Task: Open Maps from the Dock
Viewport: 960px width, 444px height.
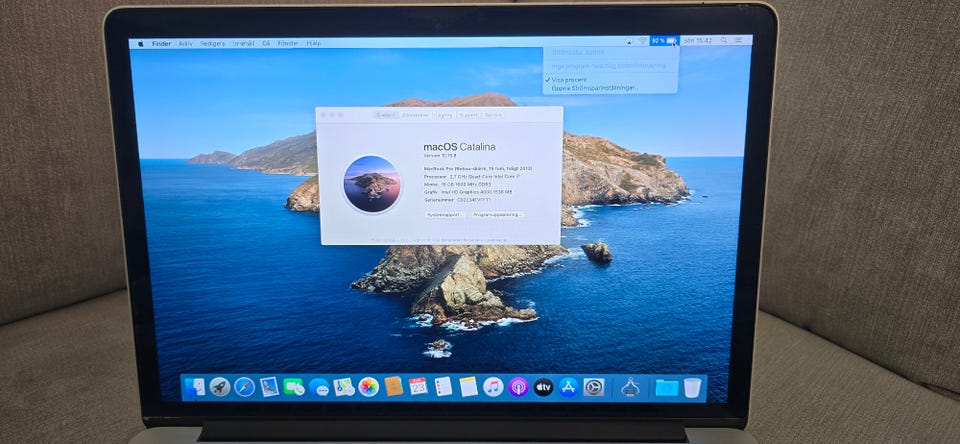Action: [344, 386]
